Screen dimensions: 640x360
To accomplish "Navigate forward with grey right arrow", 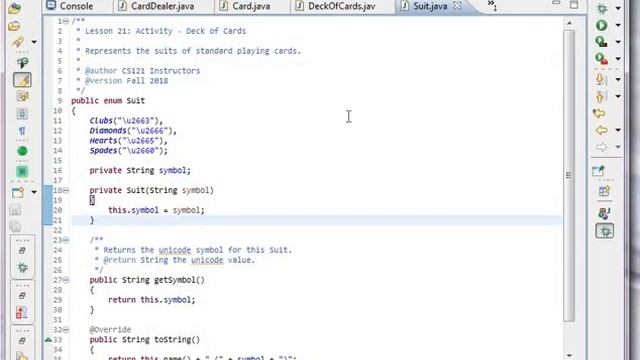I will [601, 147].
